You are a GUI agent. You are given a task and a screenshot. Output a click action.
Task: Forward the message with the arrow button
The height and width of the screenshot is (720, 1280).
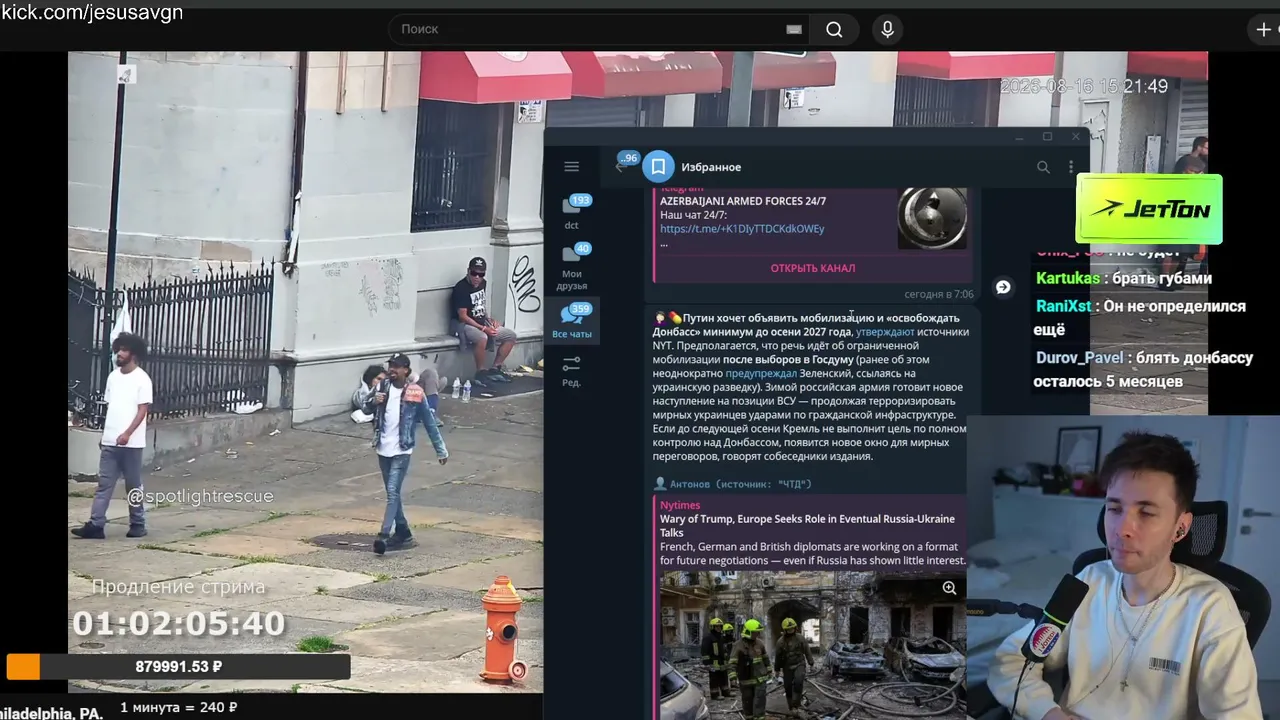1003,287
